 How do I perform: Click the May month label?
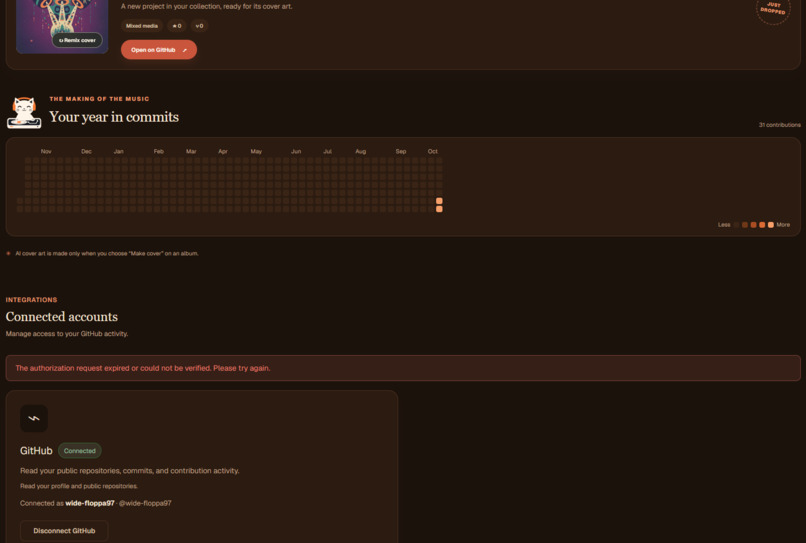pyautogui.click(x=256, y=152)
